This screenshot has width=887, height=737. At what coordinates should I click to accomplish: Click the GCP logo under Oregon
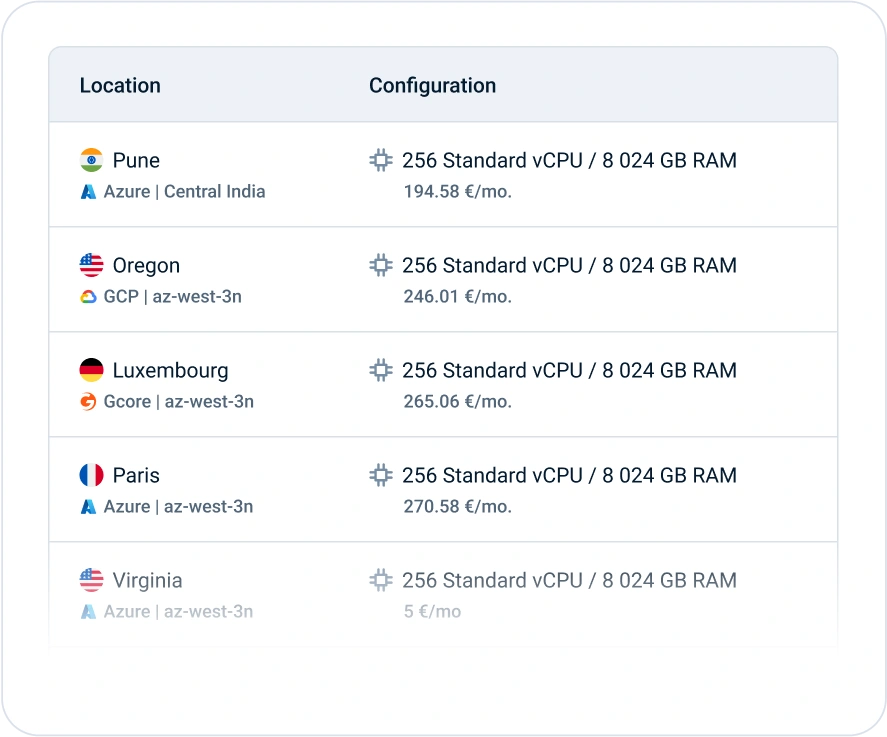(88, 297)
